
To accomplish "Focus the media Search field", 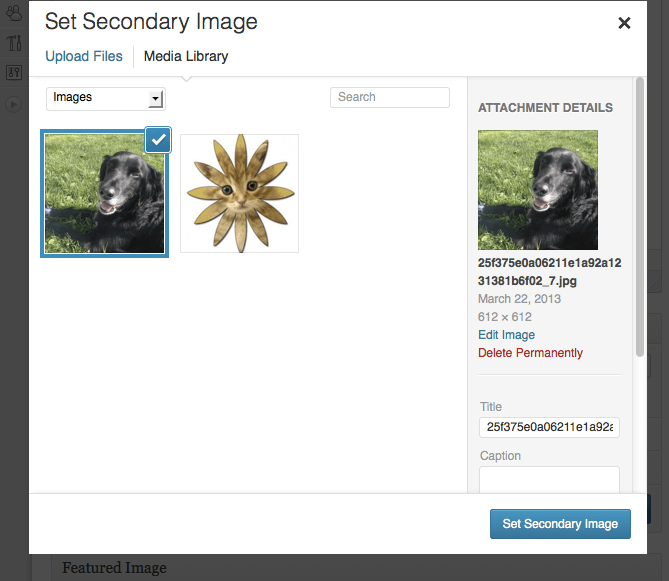I will [390, 97].
